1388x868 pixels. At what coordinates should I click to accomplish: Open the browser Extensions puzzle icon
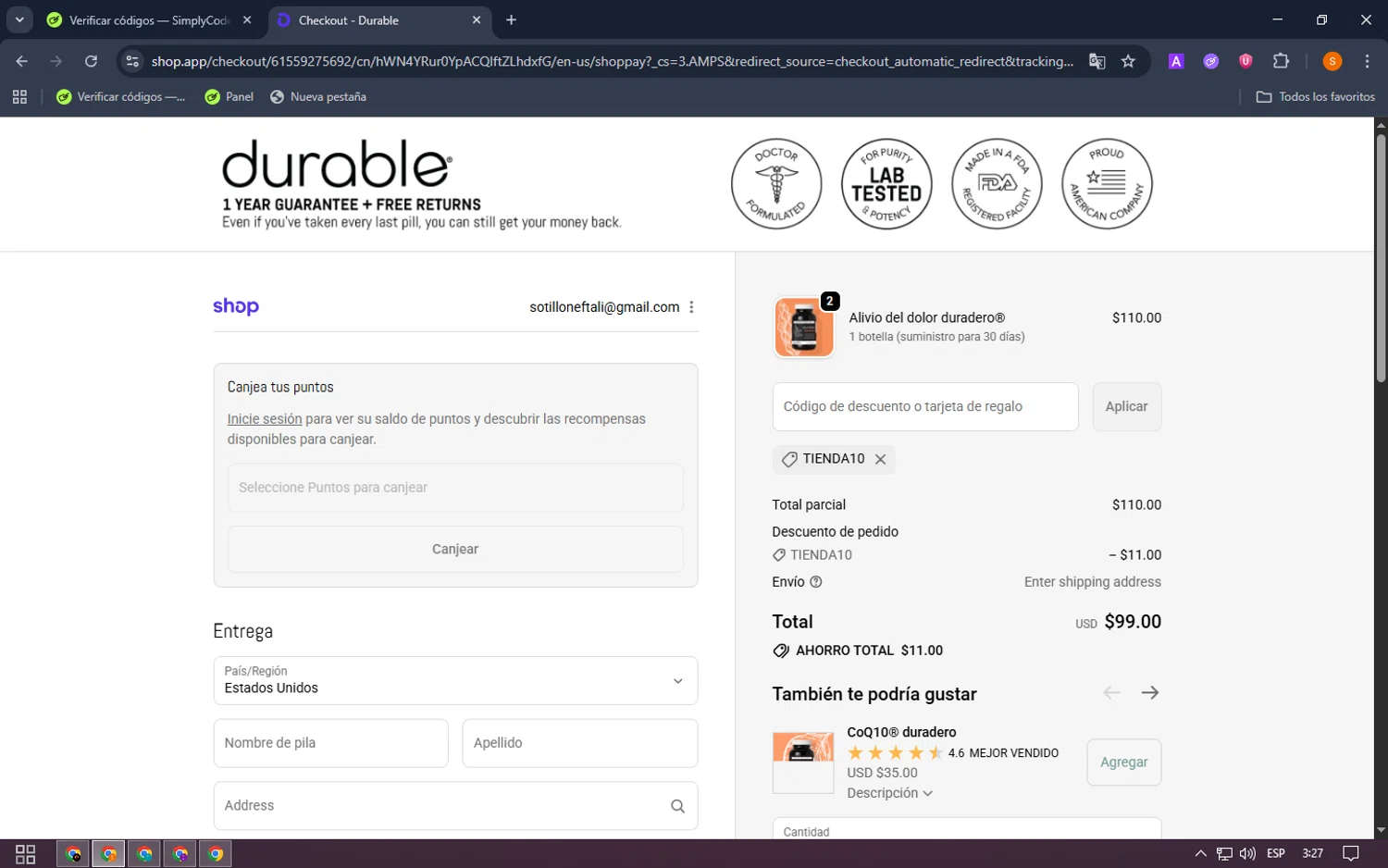[1281, 61]
